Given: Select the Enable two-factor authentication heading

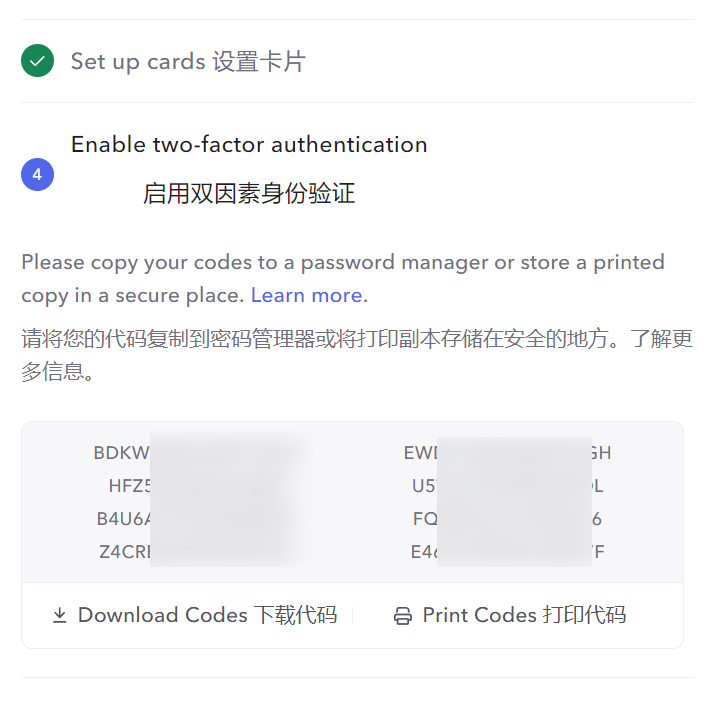Looking at the screenshot, I should (249, 145).
